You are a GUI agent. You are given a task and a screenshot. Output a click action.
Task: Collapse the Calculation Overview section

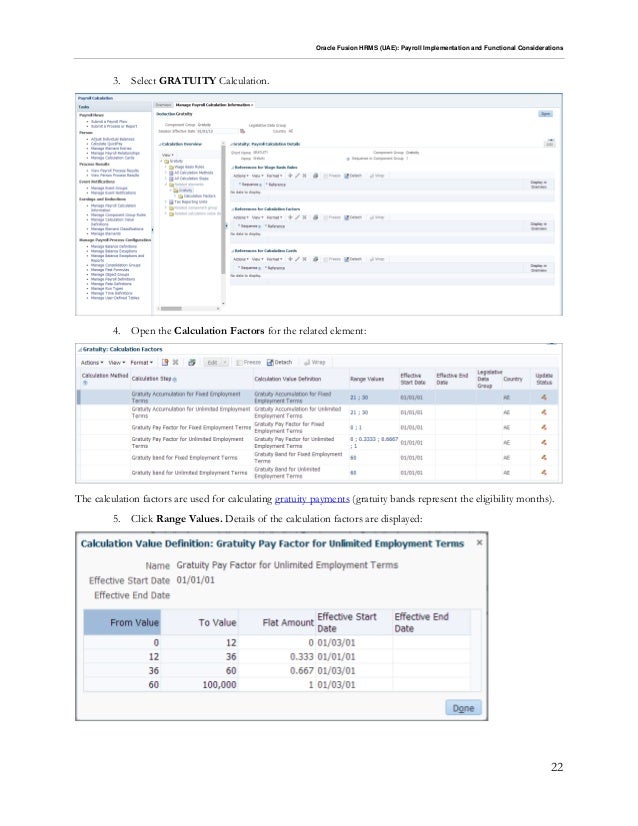(x=160, y=144)
